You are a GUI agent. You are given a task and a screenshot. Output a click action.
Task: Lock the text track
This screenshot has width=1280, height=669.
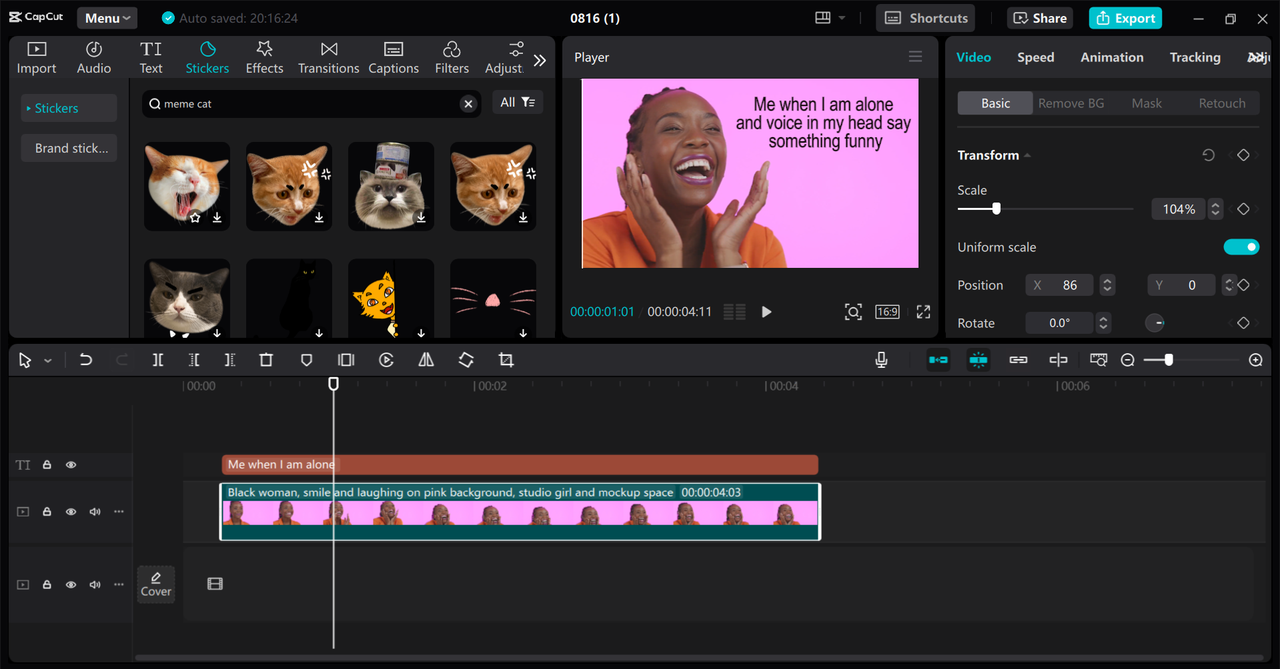pyautogui.click(x=47, y=465)
